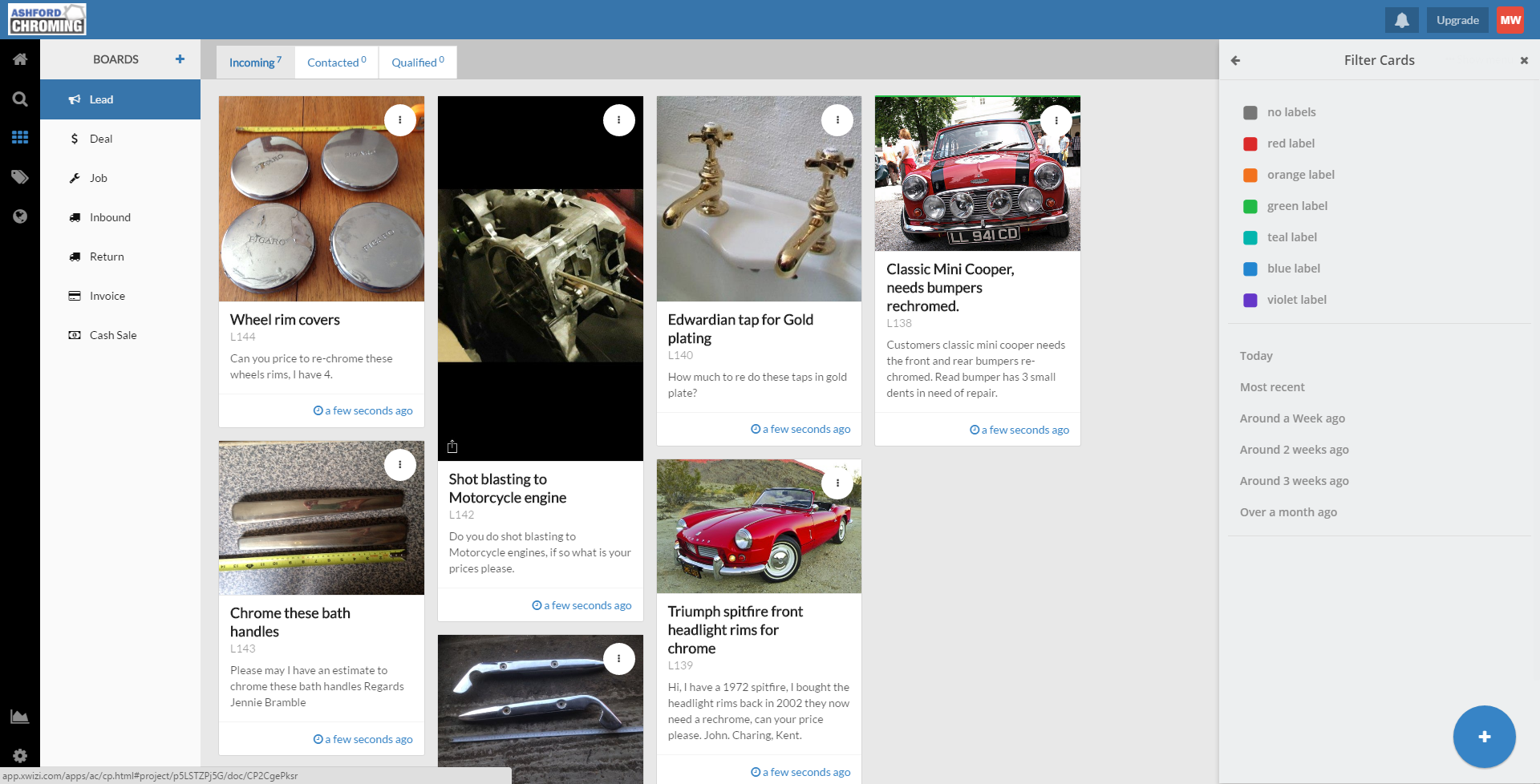Click the tags icon in sidebar
Viewport: 1540px width, 784px height.
point(20,177)
